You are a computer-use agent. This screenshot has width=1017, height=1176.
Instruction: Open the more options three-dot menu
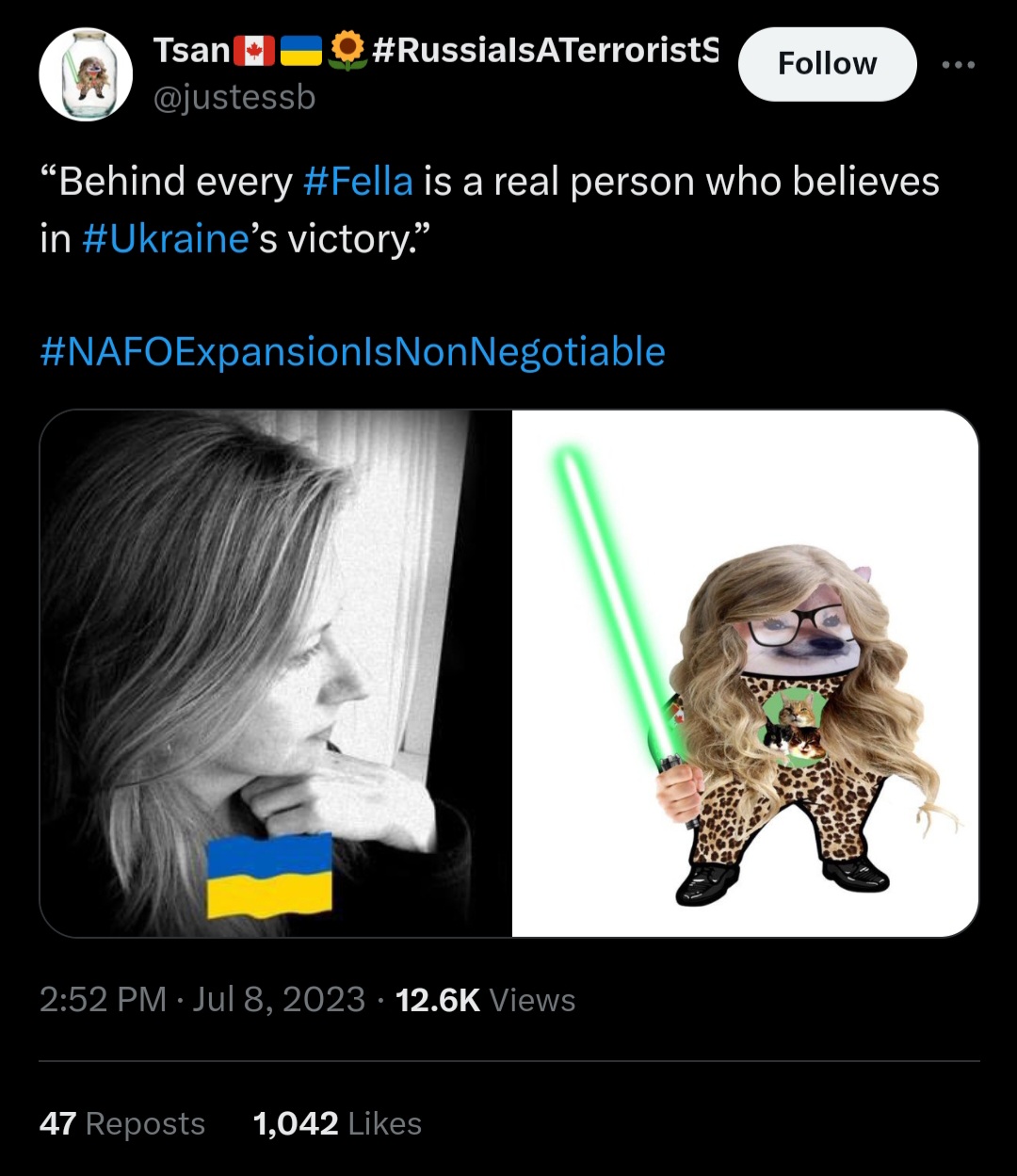[958, 64]
